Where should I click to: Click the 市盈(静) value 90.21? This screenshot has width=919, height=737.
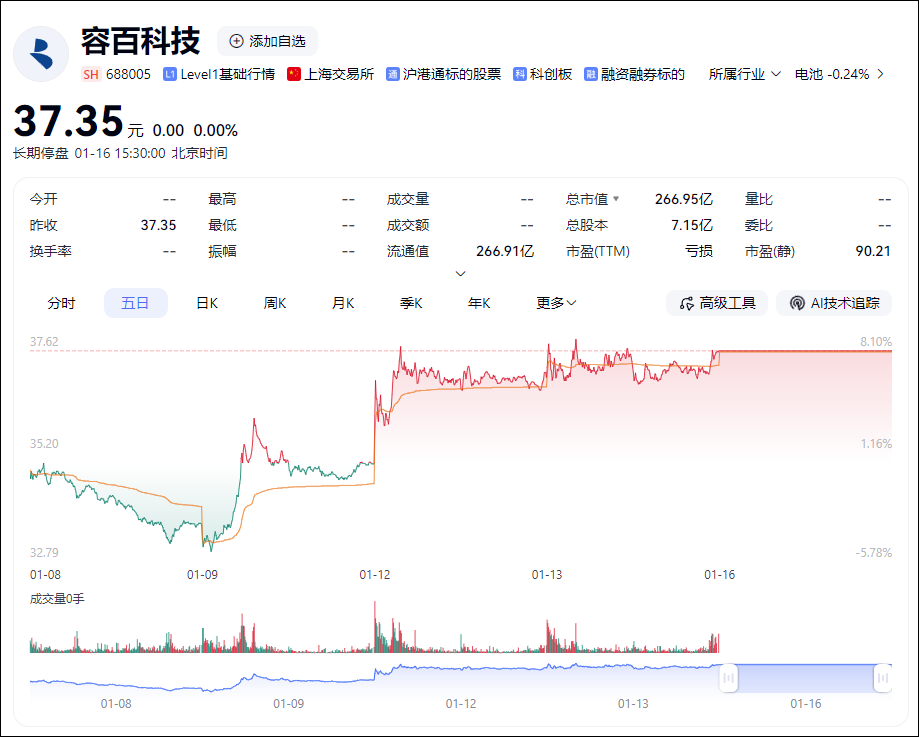coord(873,252)
